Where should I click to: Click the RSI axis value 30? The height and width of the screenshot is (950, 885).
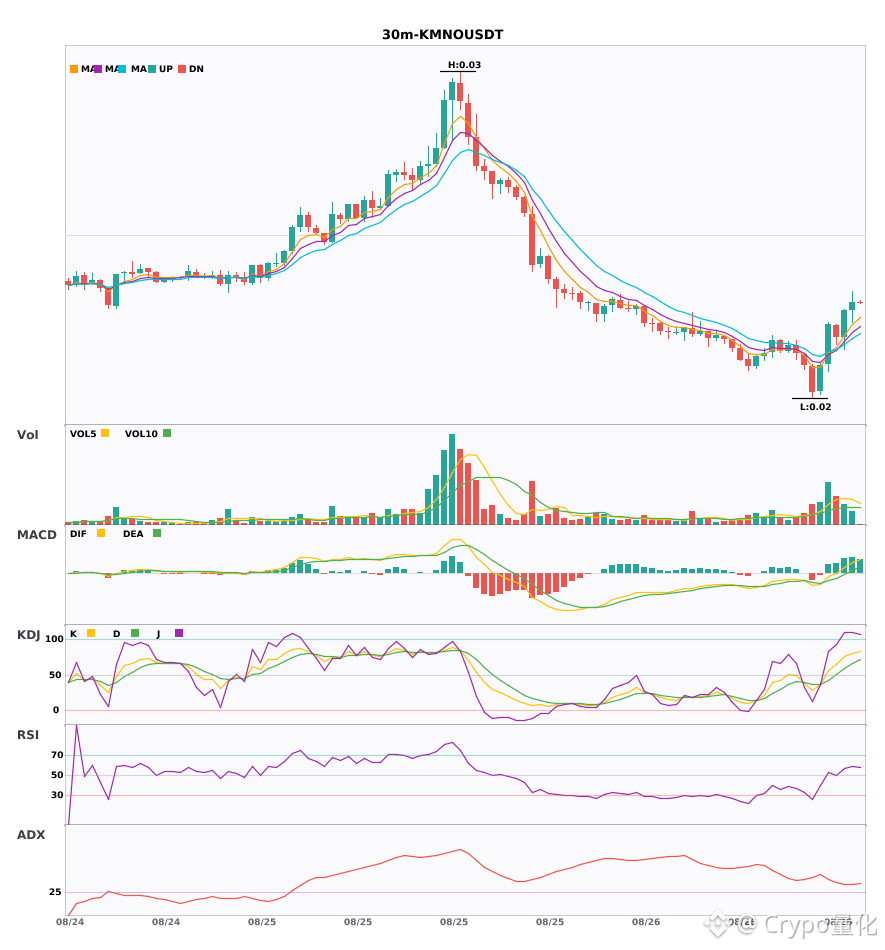[58, 795]
